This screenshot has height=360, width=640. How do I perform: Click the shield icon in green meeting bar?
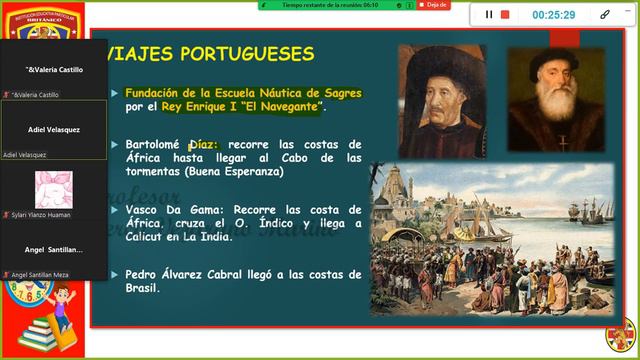(399, 5)
